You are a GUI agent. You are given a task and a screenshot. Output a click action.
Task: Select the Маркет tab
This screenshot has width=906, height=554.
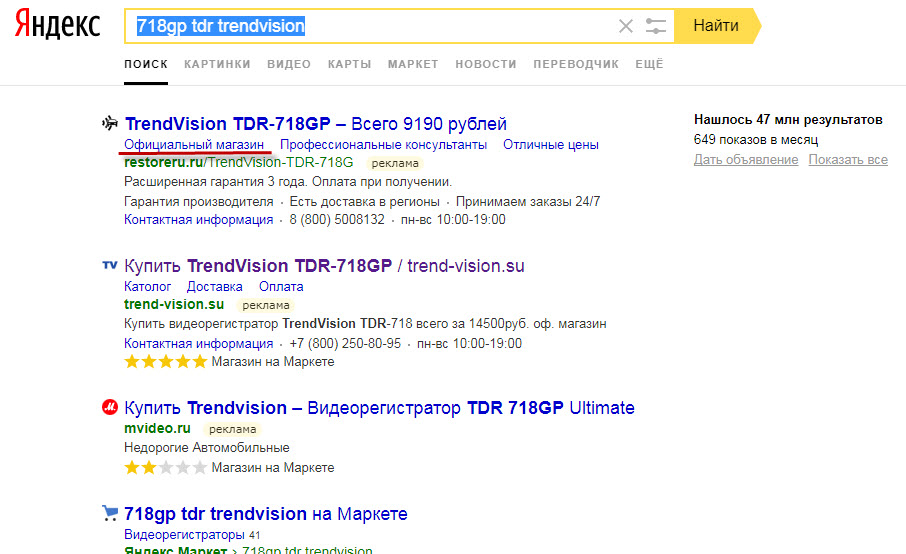pyautogui.click(x=413, y=64)
